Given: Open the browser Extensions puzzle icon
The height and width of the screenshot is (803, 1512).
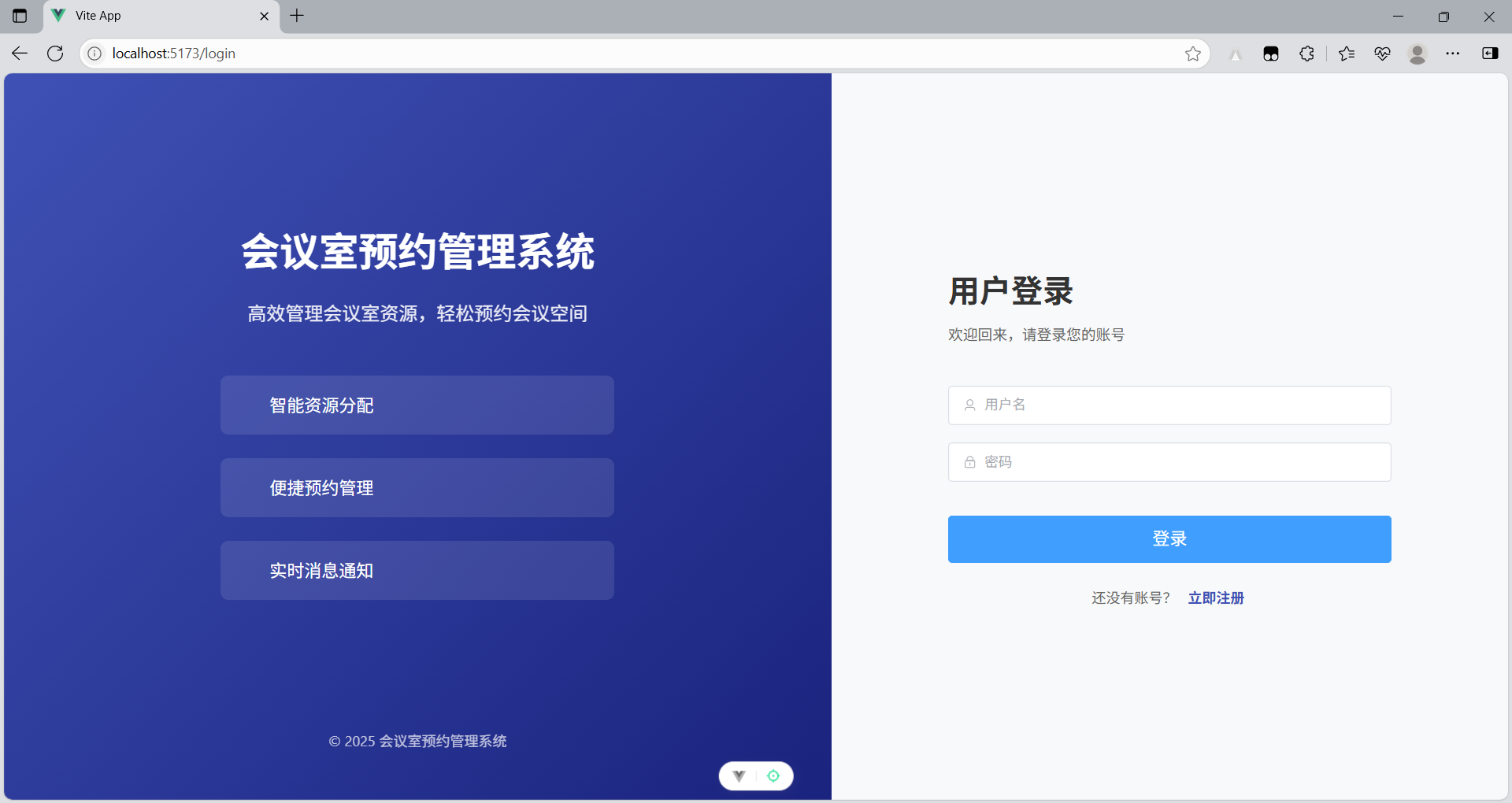Looking at the screenshot, I should tap(1307, 54).
